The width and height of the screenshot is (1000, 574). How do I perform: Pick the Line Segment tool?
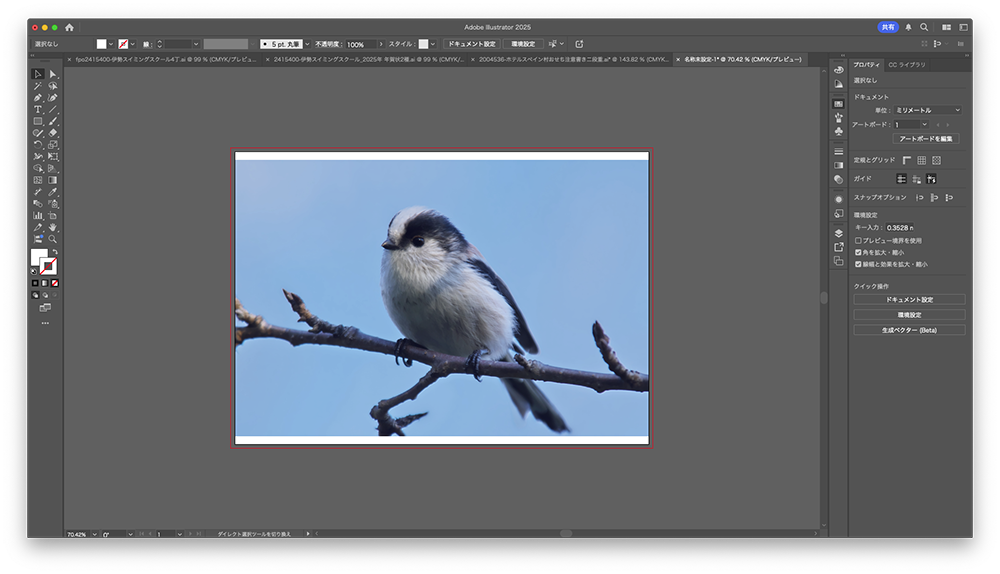point(53,109)
